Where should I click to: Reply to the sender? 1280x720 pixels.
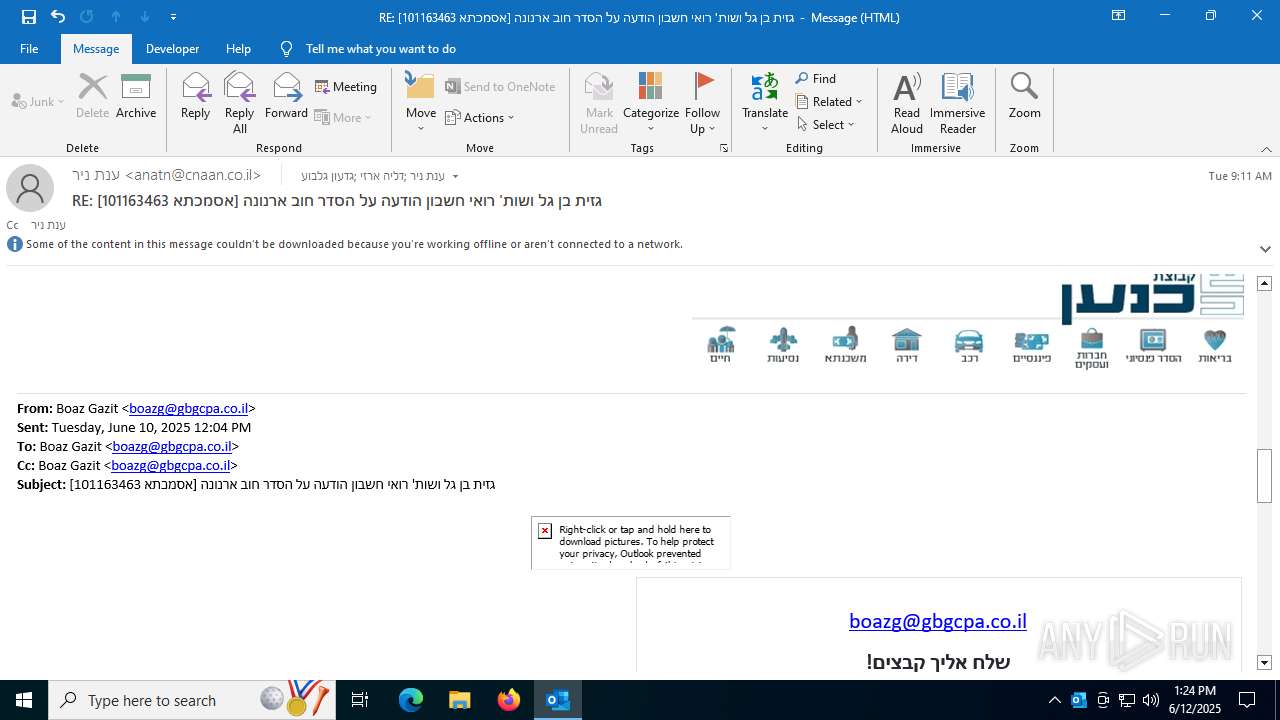pos(195,97)
